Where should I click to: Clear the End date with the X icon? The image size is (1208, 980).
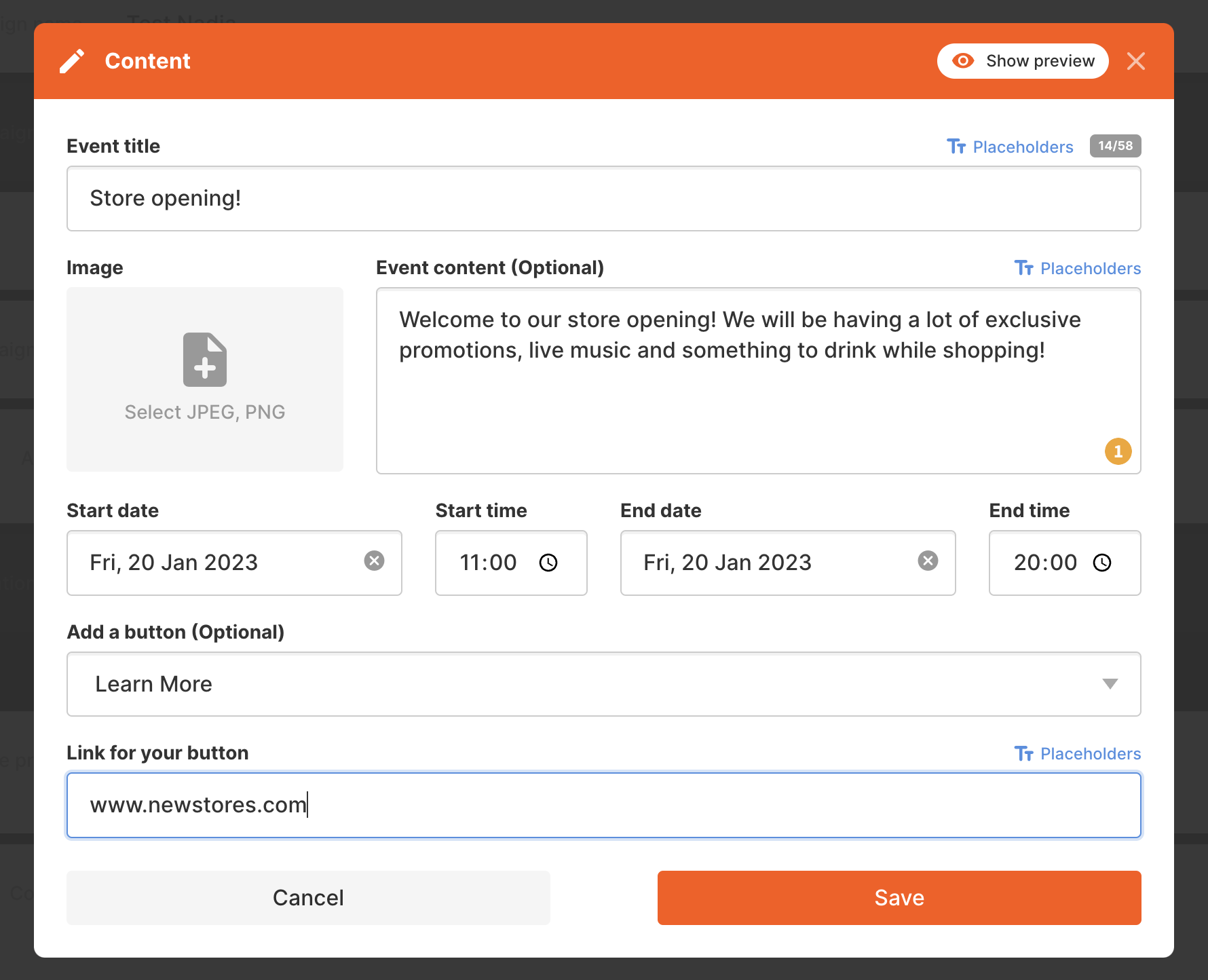tap(928, 561)
